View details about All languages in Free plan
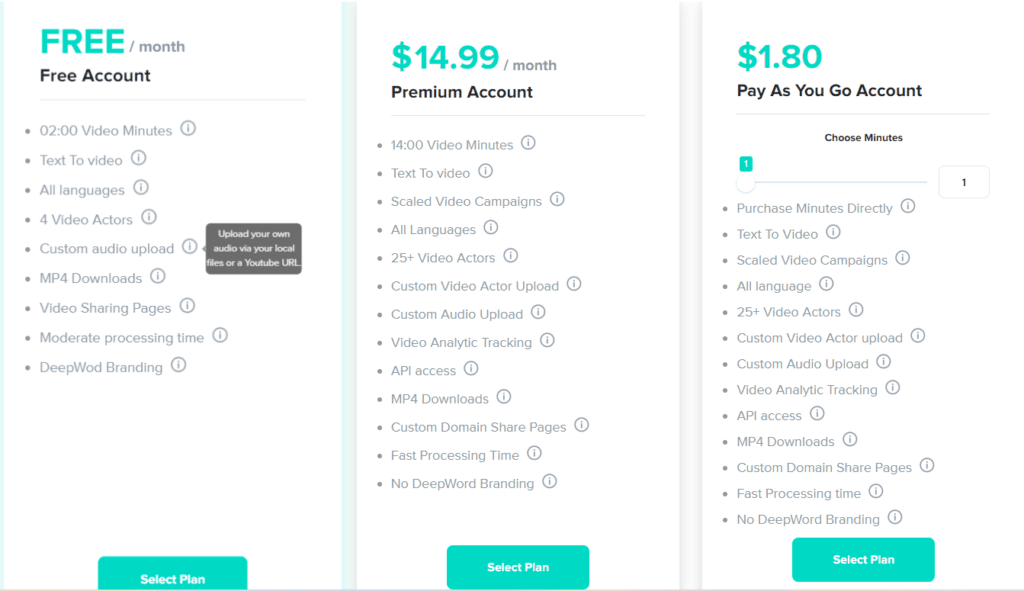1024x591 pixels. click(x=140, y=189)
